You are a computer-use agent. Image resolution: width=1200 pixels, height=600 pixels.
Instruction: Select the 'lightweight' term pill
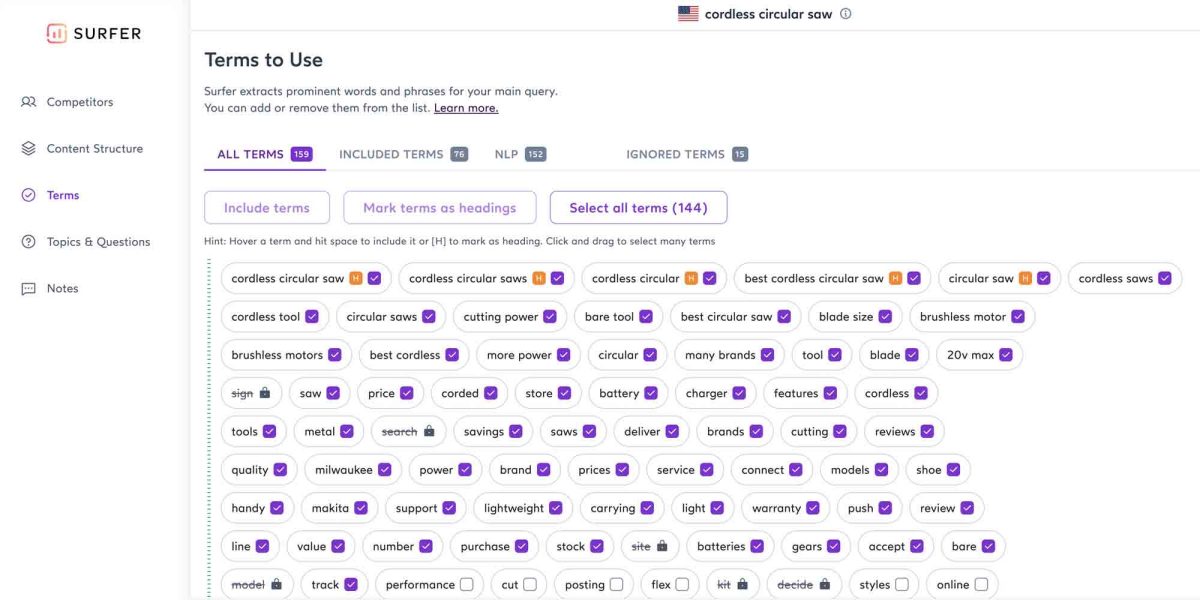[x=523, y=508]
